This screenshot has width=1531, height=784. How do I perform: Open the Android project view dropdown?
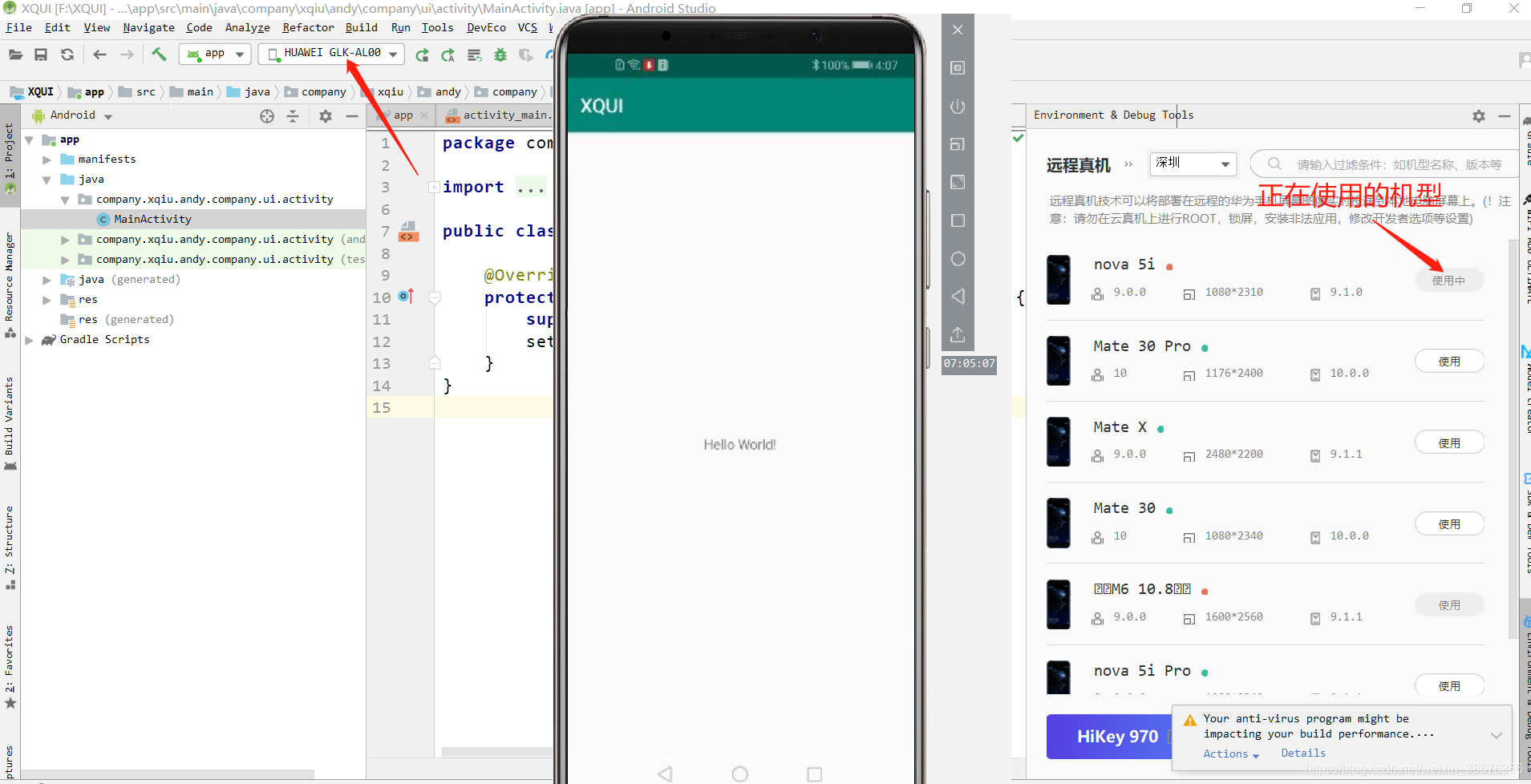coord(72,115)
